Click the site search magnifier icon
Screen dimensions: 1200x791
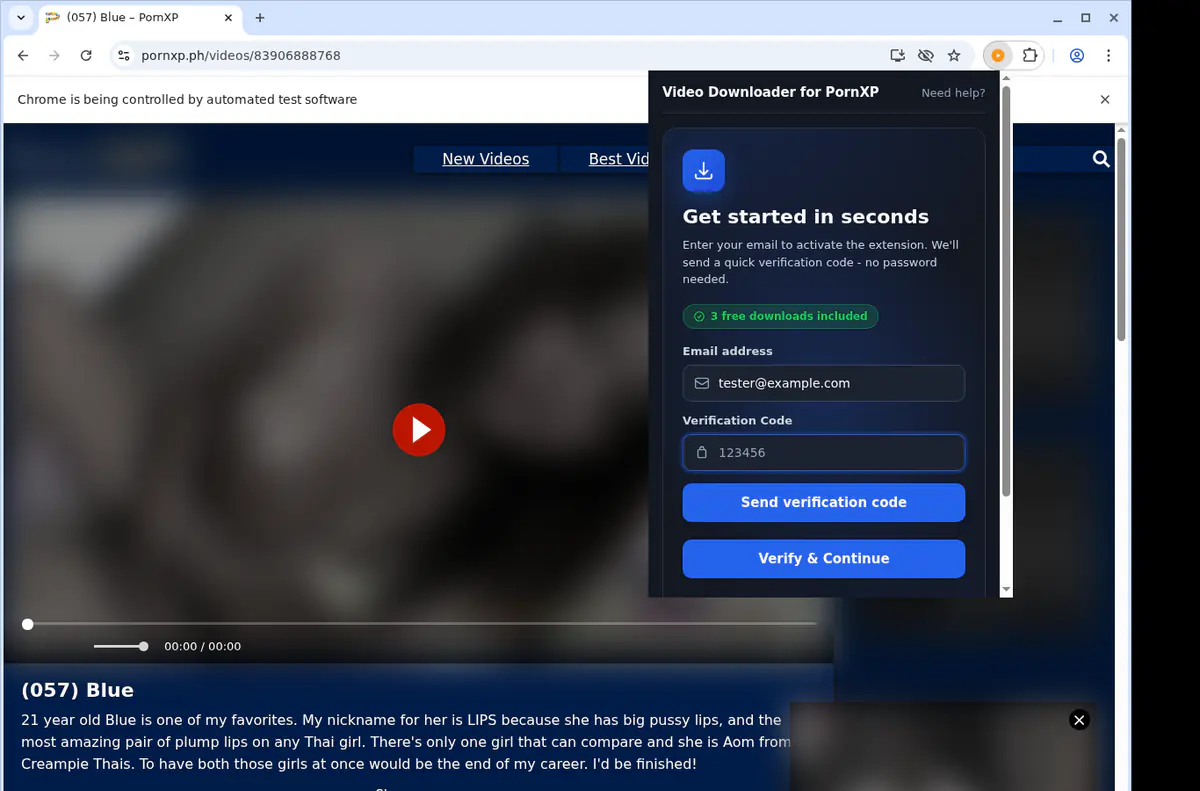click(1101, 159)
